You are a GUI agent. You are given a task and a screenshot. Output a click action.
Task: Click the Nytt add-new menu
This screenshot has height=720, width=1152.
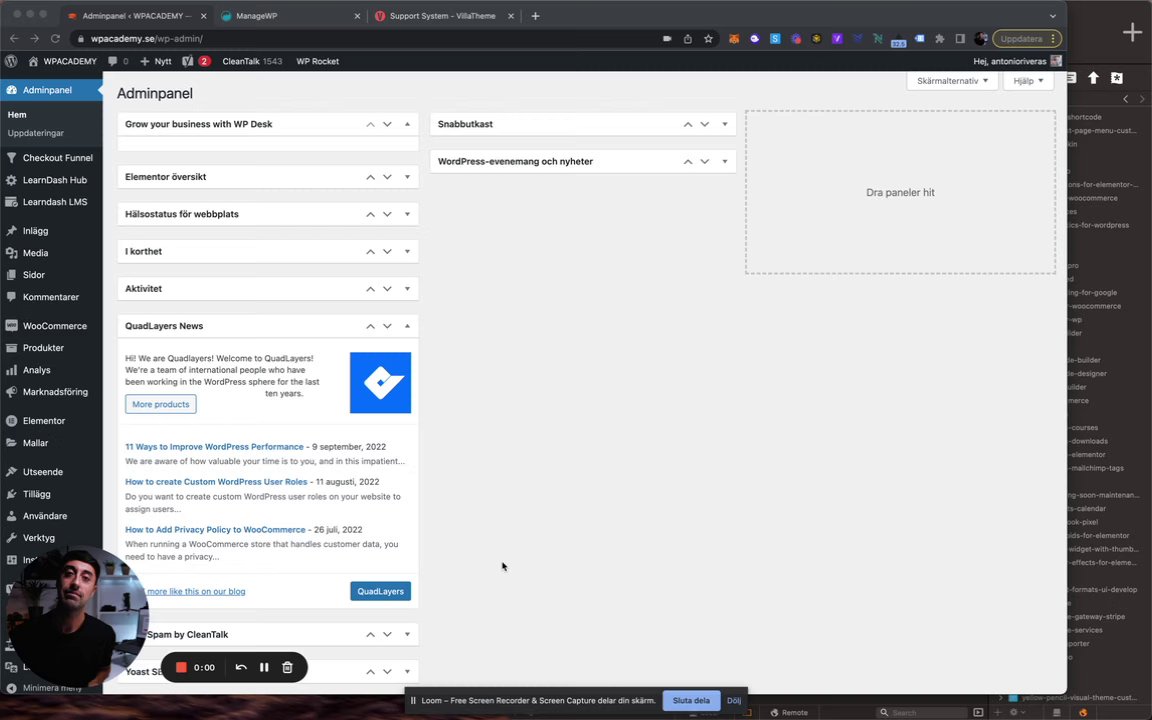156,61
